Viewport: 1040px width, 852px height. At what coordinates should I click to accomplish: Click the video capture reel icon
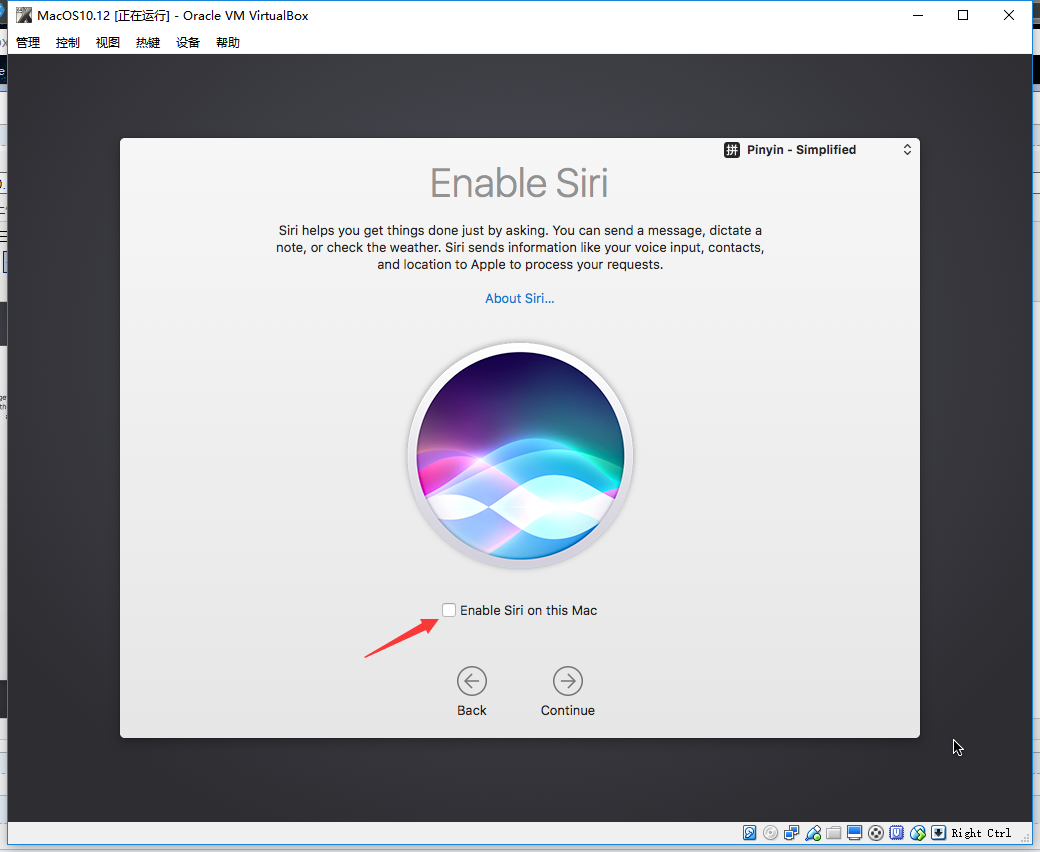876,833
